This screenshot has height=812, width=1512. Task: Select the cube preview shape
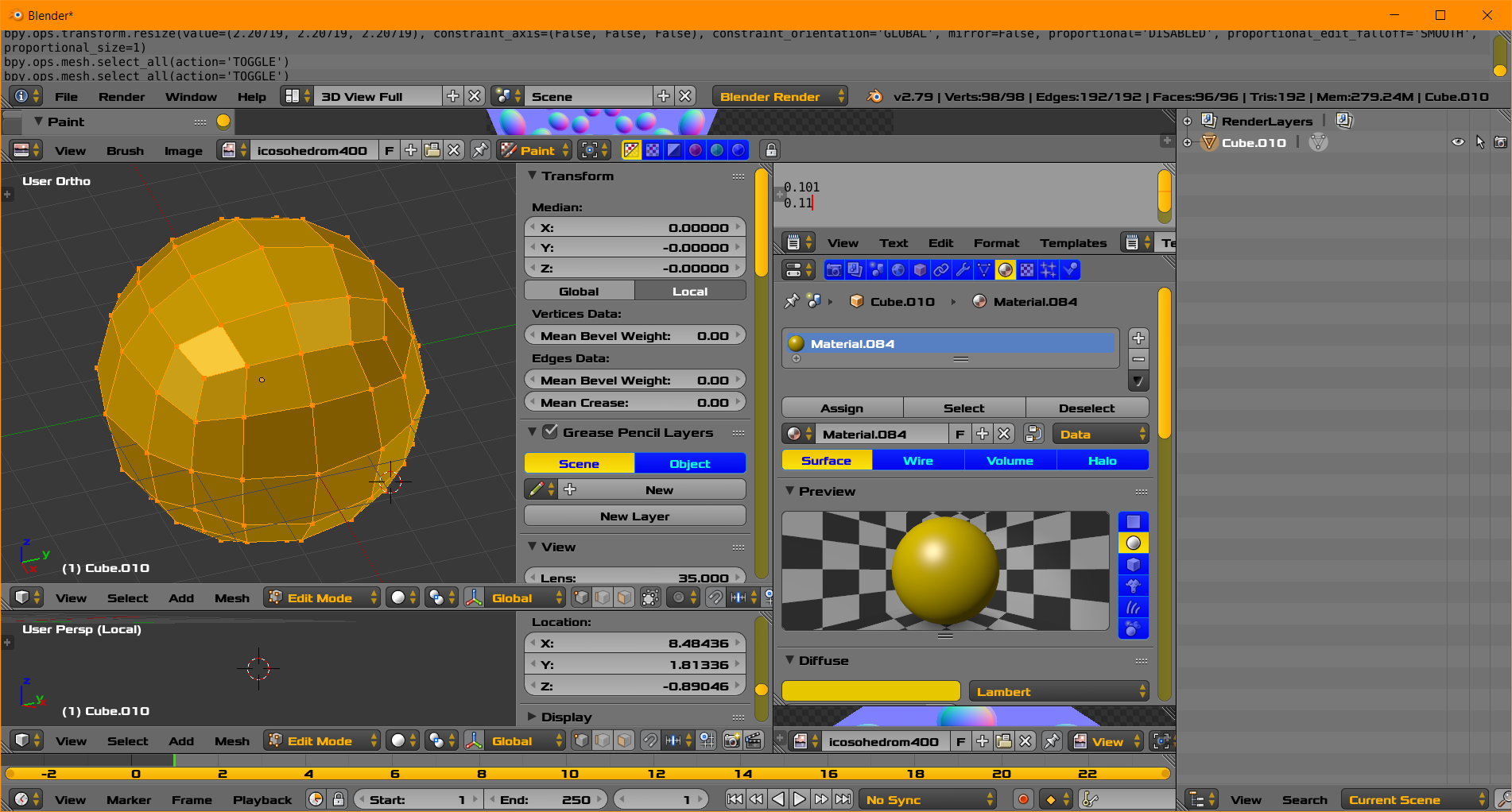click(x=1133, y=565)
